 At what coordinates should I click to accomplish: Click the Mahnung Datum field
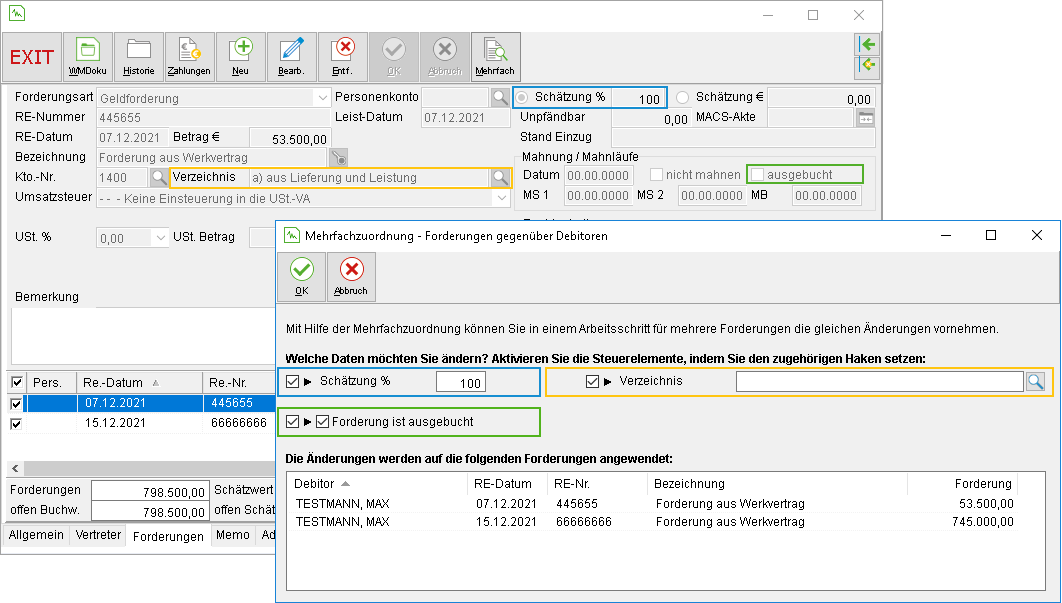pos(599,175)
